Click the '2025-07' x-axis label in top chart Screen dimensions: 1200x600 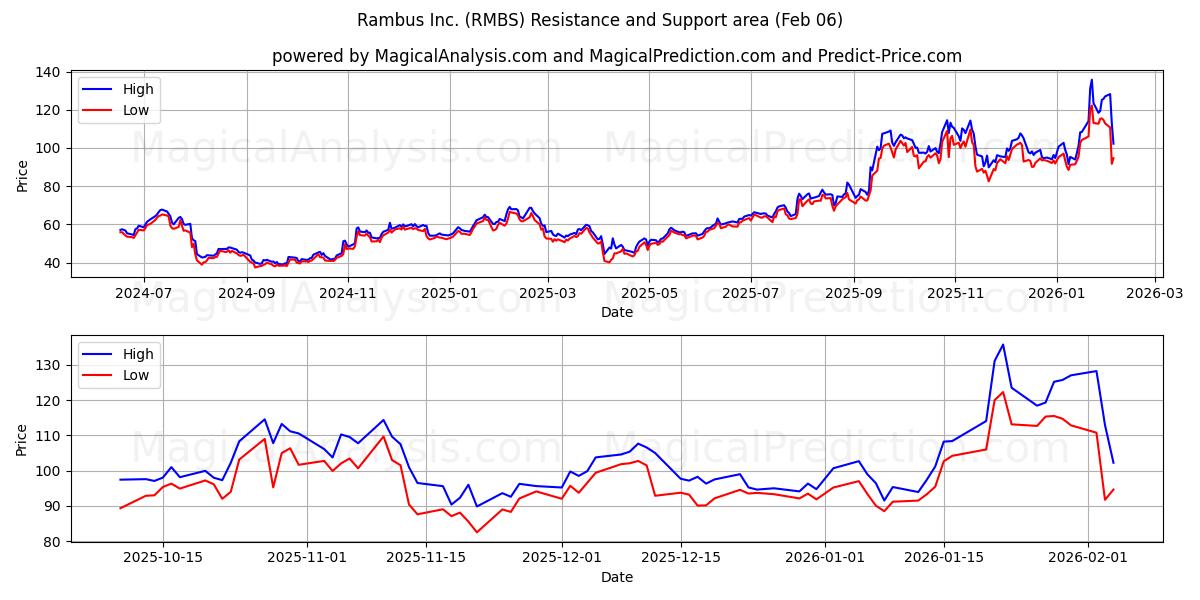751,293
